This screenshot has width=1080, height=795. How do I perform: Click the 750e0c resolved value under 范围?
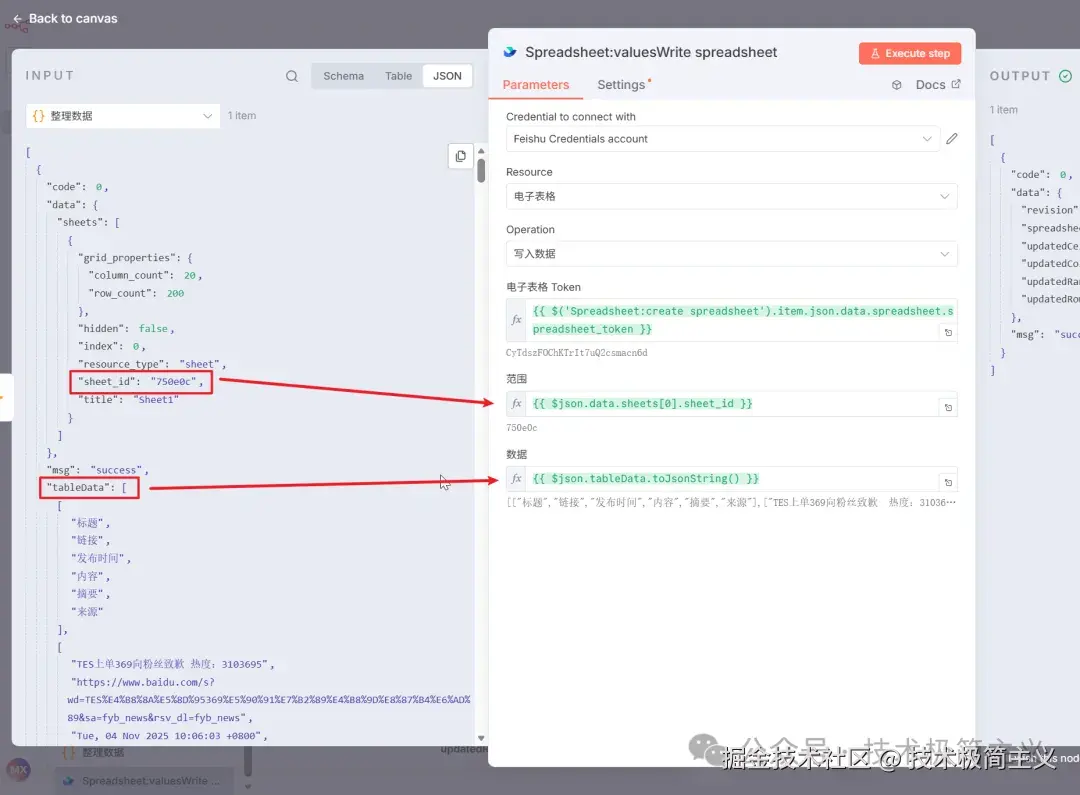click(521, 428)
